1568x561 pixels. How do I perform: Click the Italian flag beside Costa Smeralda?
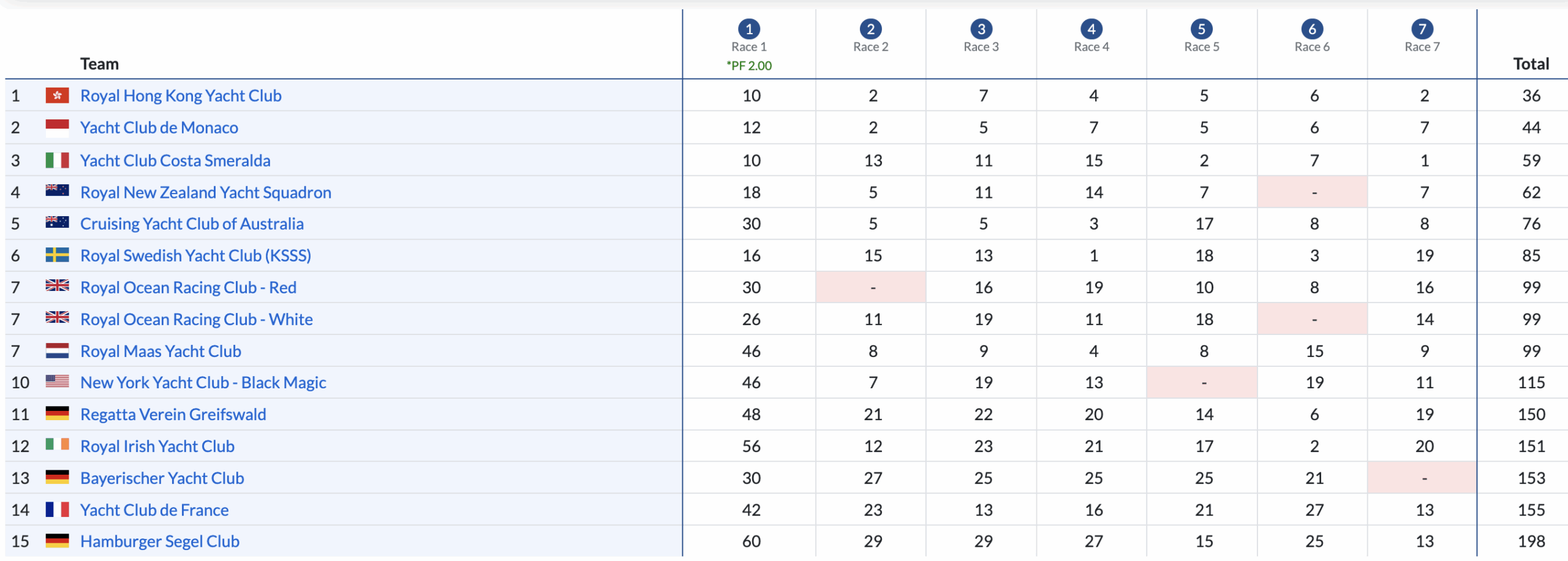[57, 160]
